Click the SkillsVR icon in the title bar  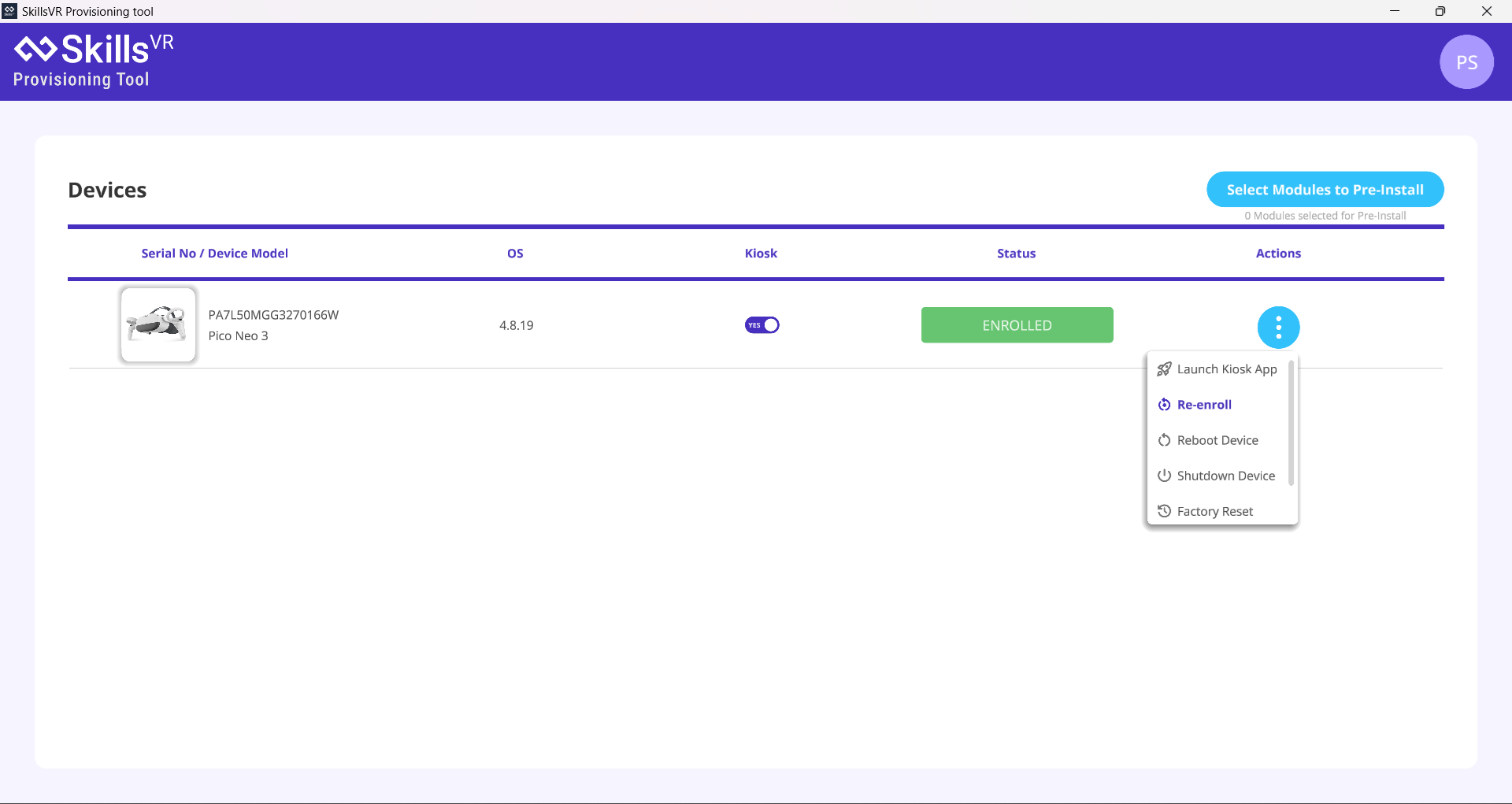(9, 11)
